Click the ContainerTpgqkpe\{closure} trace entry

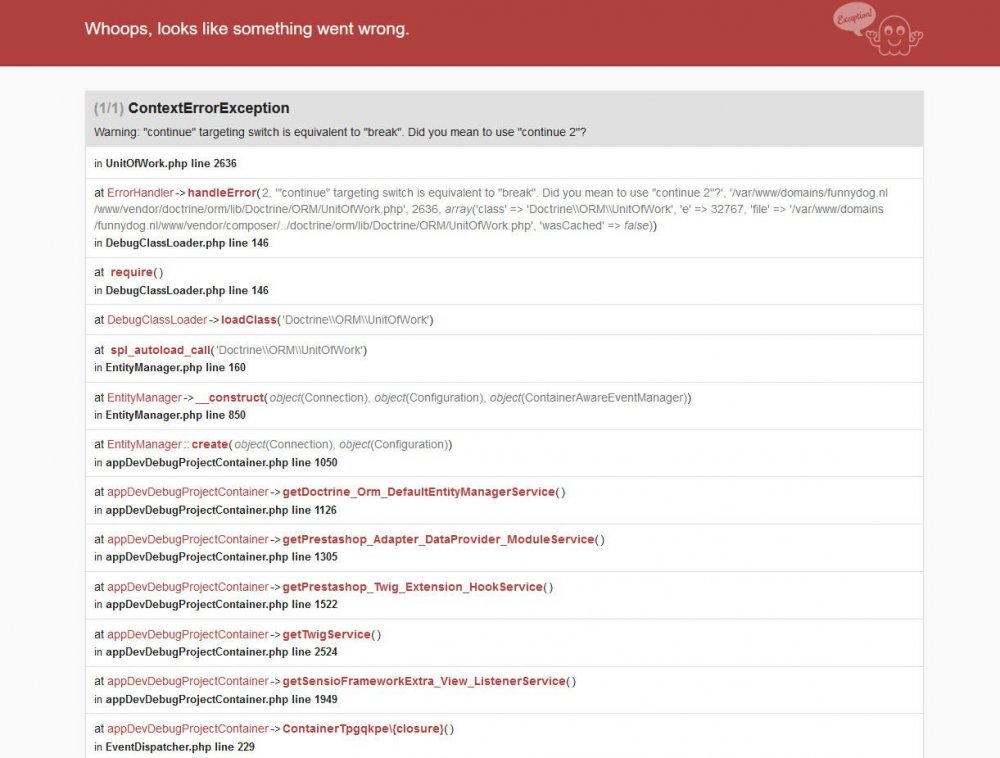(x=362, y=729)
